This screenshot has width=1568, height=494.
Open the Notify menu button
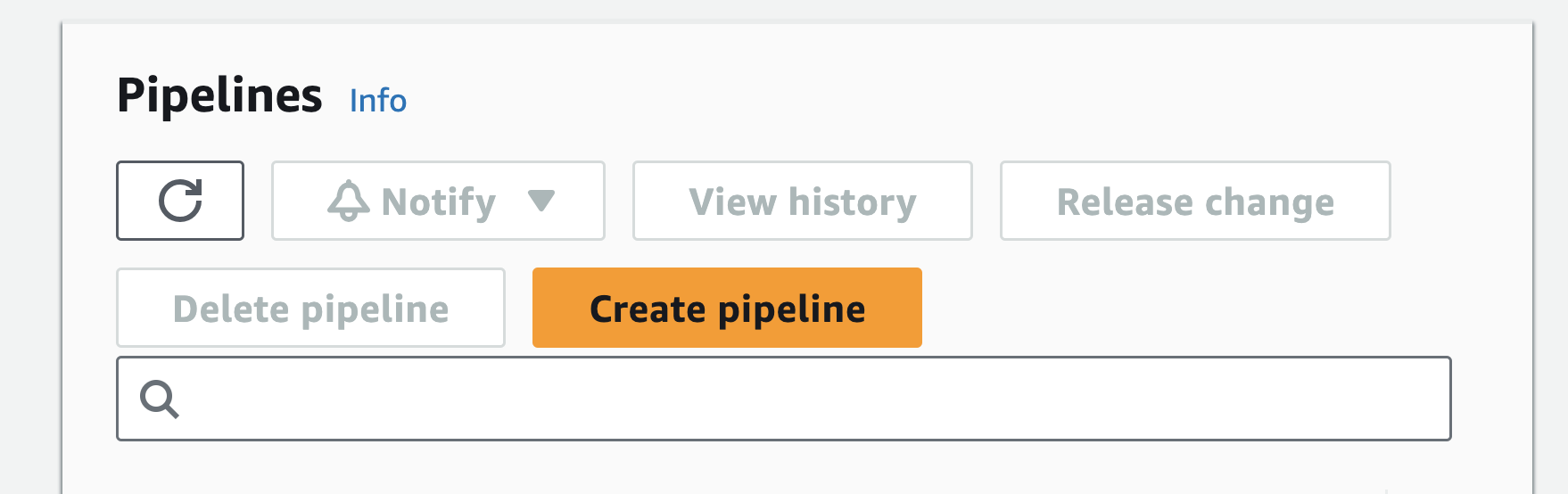coord(438,201)
